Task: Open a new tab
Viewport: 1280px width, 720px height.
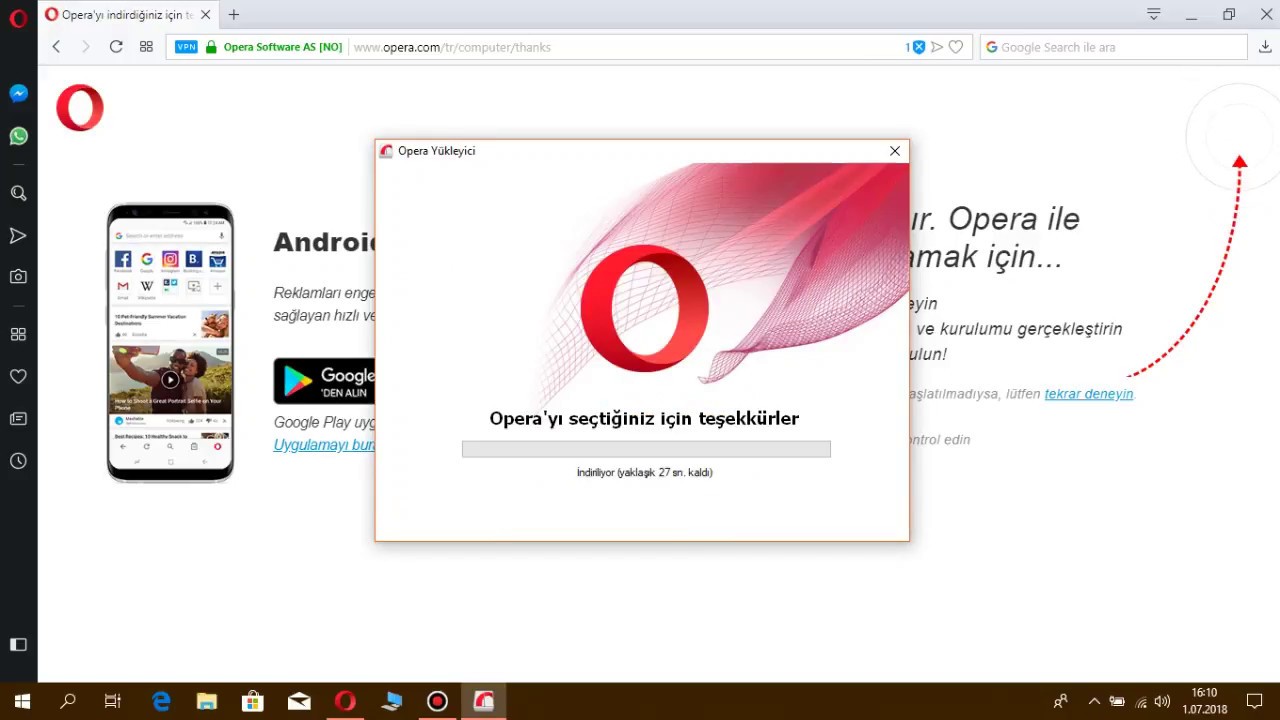Action: tap(234, 15)
